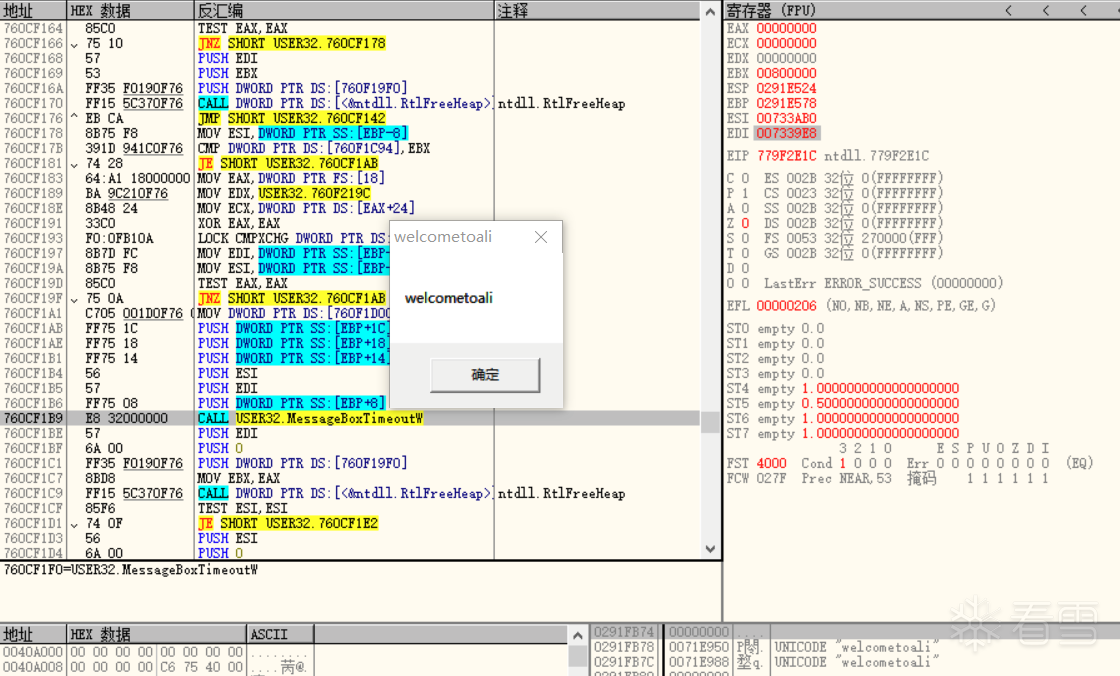Click the HEX 数据 header of the disassembly pane
The width and height of the screenshot is (1120, 676).
pyautogui.click(x=131, y=10)
